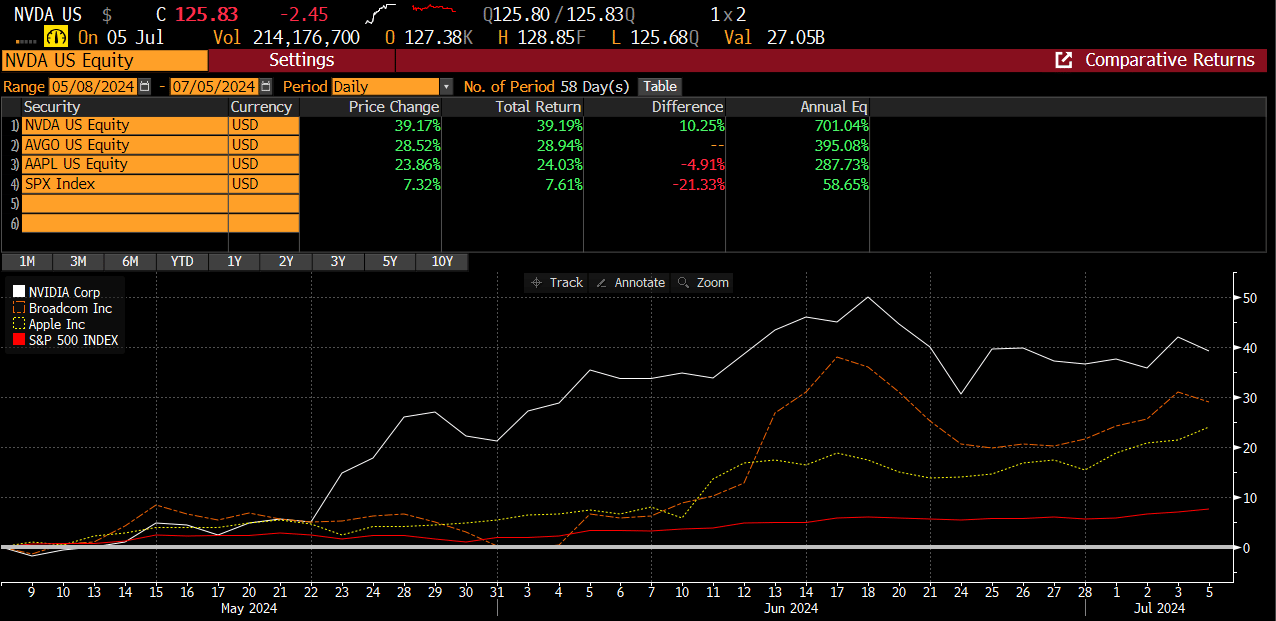Select the 3Y range tab
Image resolution: width=1276 pixels, height=621 pixels.
pyautogui.click(x=338, y=261)
